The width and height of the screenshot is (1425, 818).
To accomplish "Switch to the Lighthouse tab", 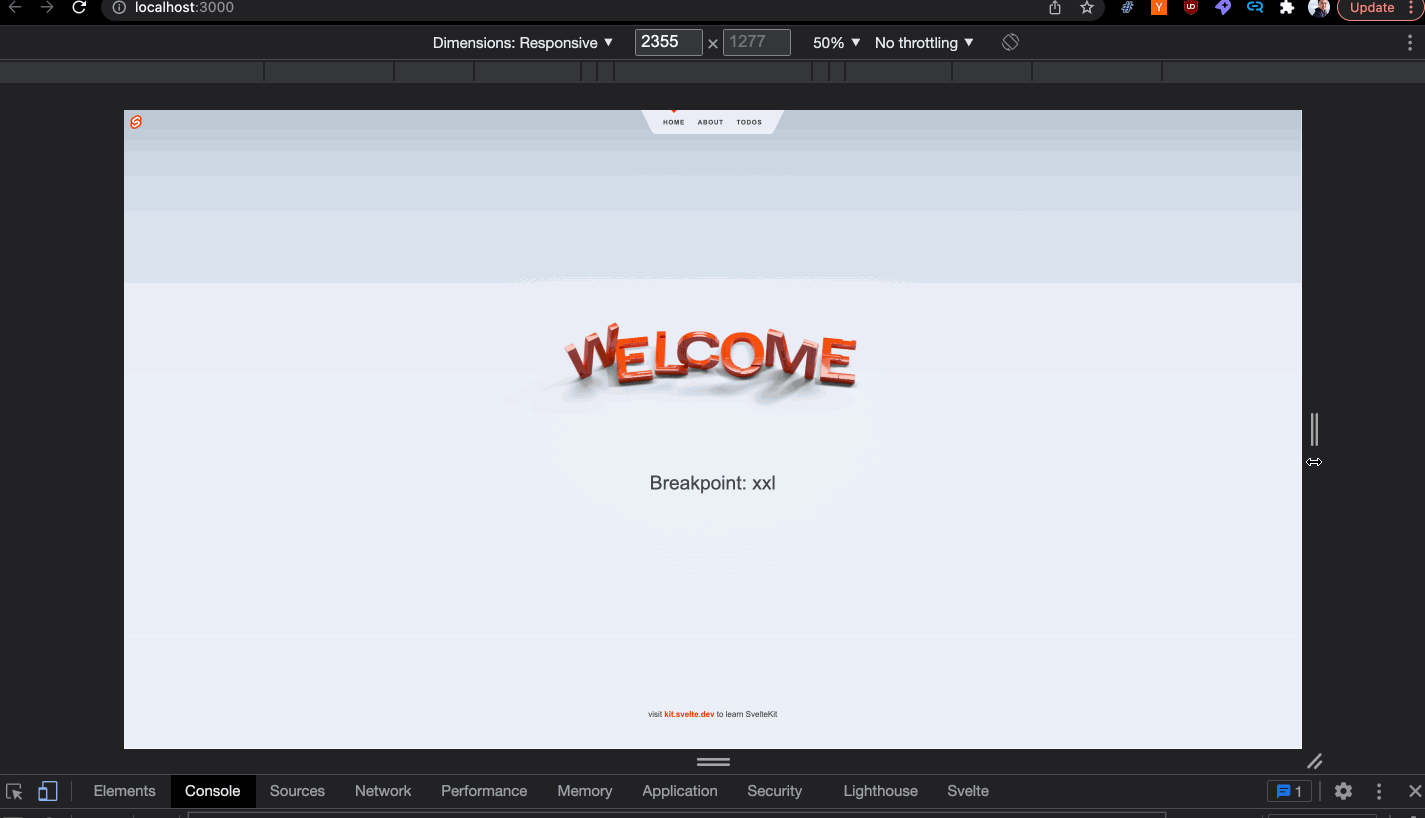I will point(881,791).
